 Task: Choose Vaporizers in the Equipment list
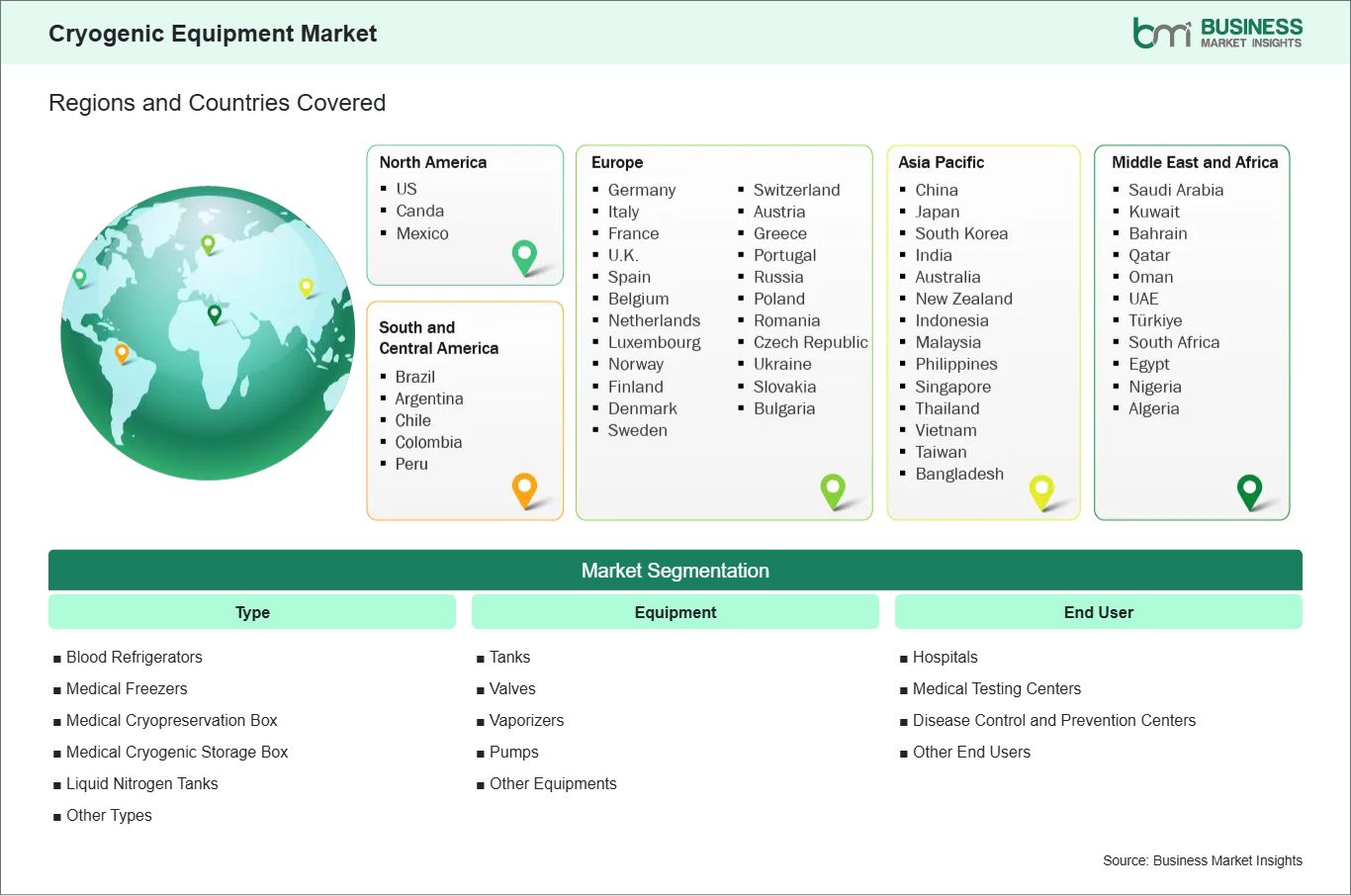[526, 720]
